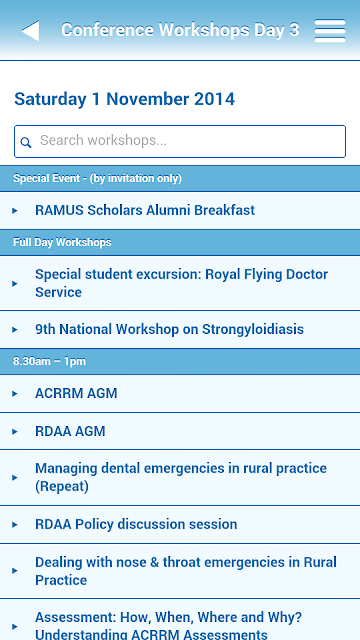Open Special student excursion: Royal Flying Doctor Service

[x=180, y=283]
